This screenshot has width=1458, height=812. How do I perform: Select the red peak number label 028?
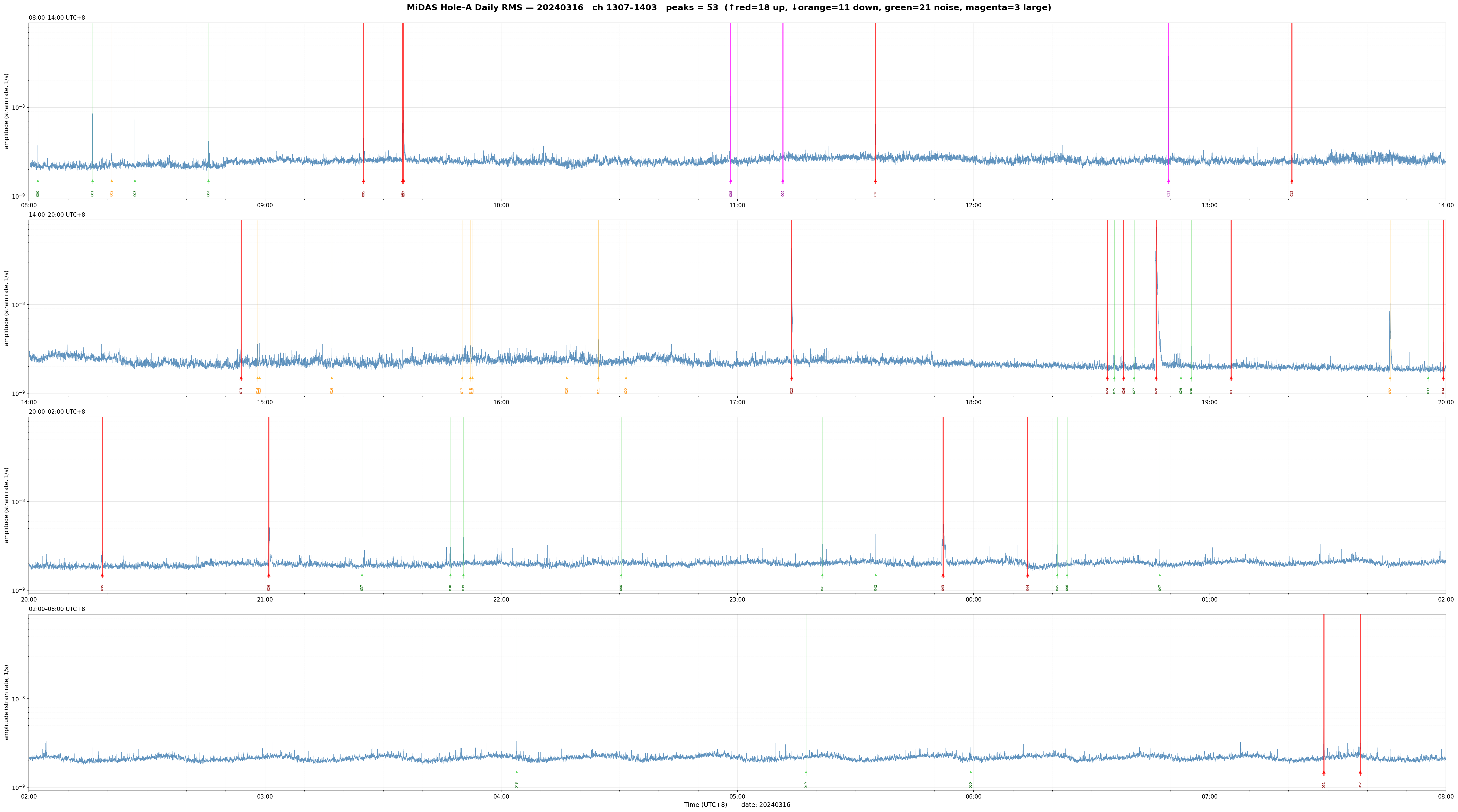pyautogui.click(x=1156, y=391)
